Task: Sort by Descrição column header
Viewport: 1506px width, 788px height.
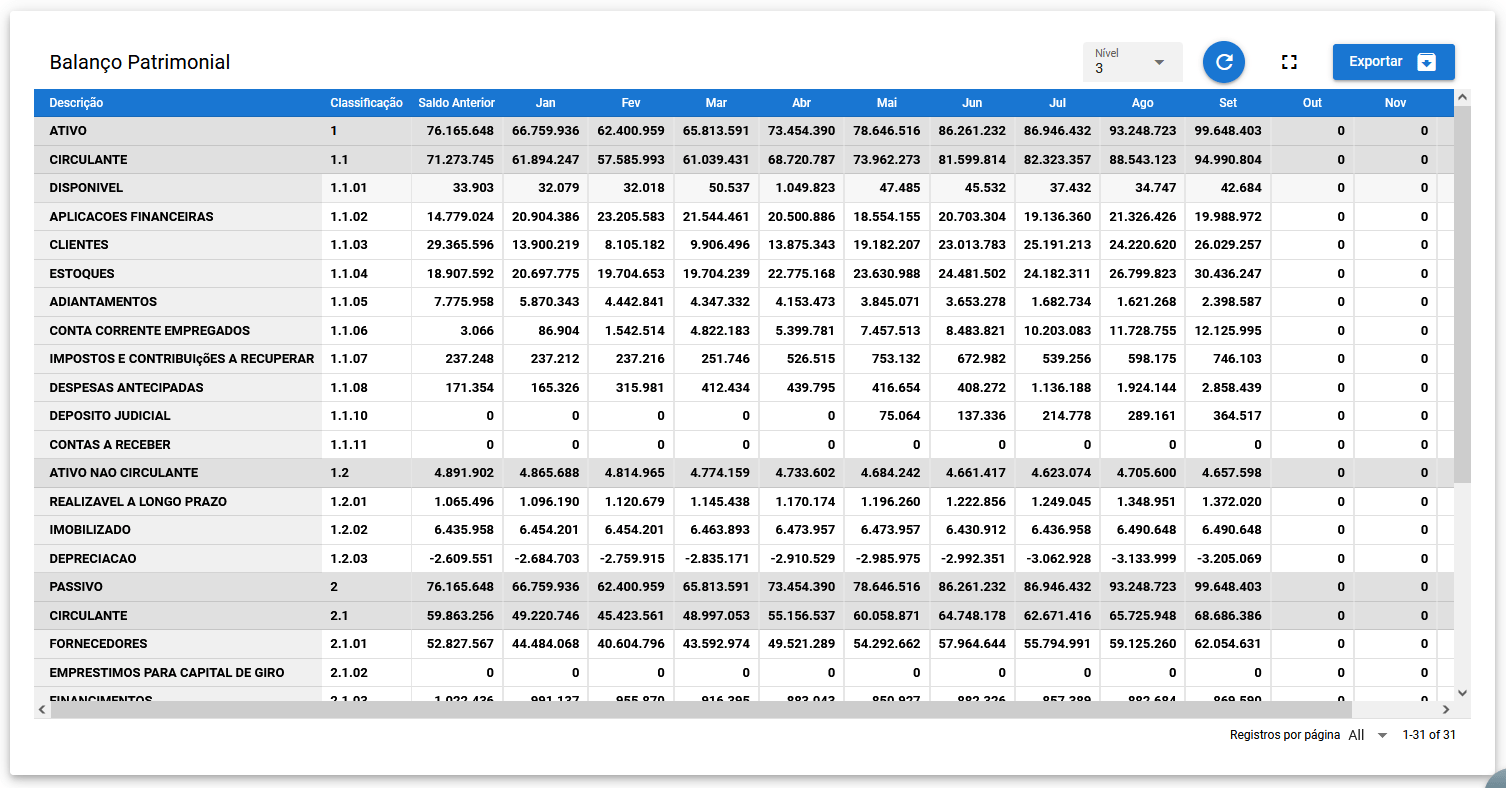Action: click(76, 103)
